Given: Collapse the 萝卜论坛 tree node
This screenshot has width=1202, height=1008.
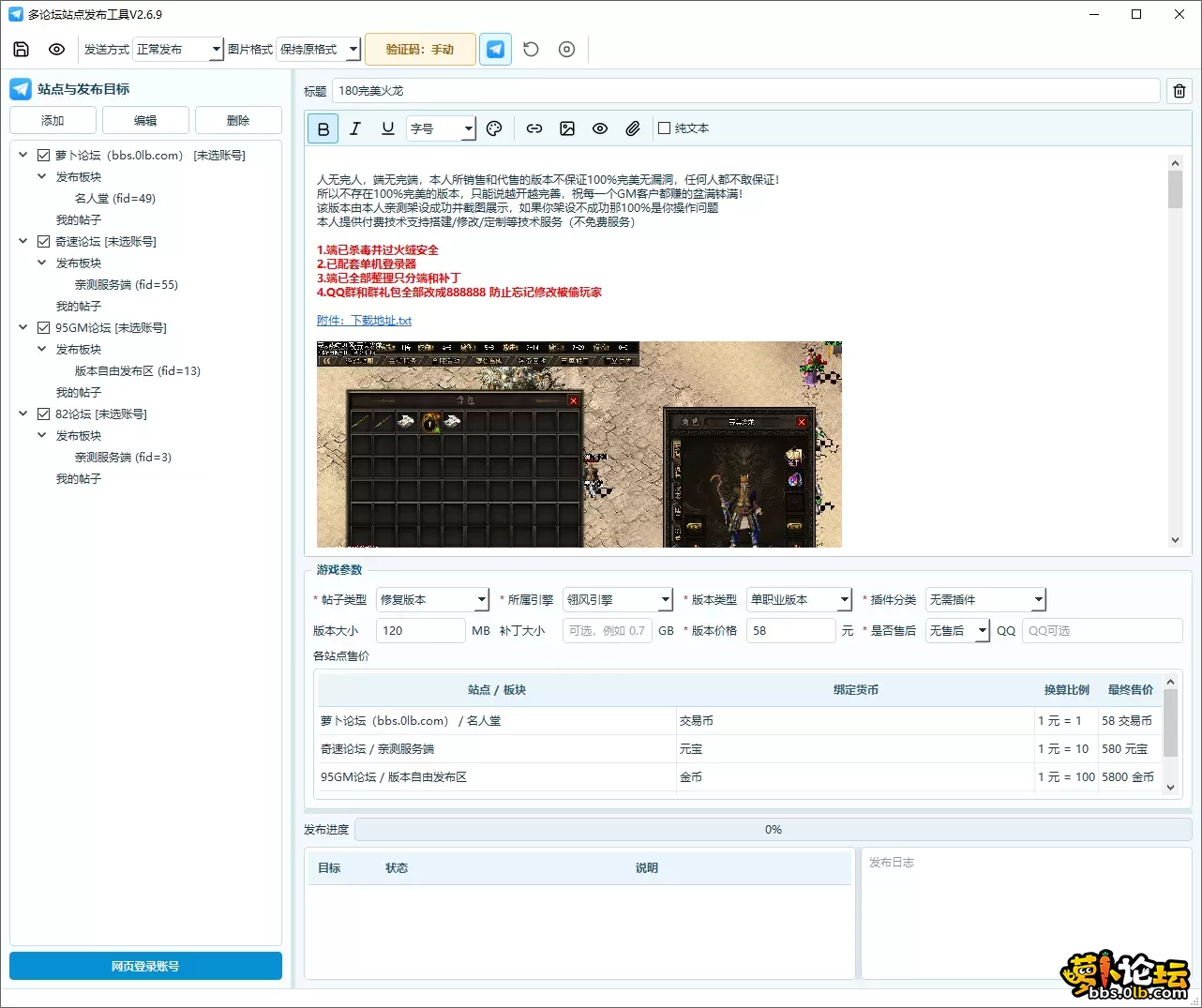Looking at the screenshot, I should tap(23, 156).
